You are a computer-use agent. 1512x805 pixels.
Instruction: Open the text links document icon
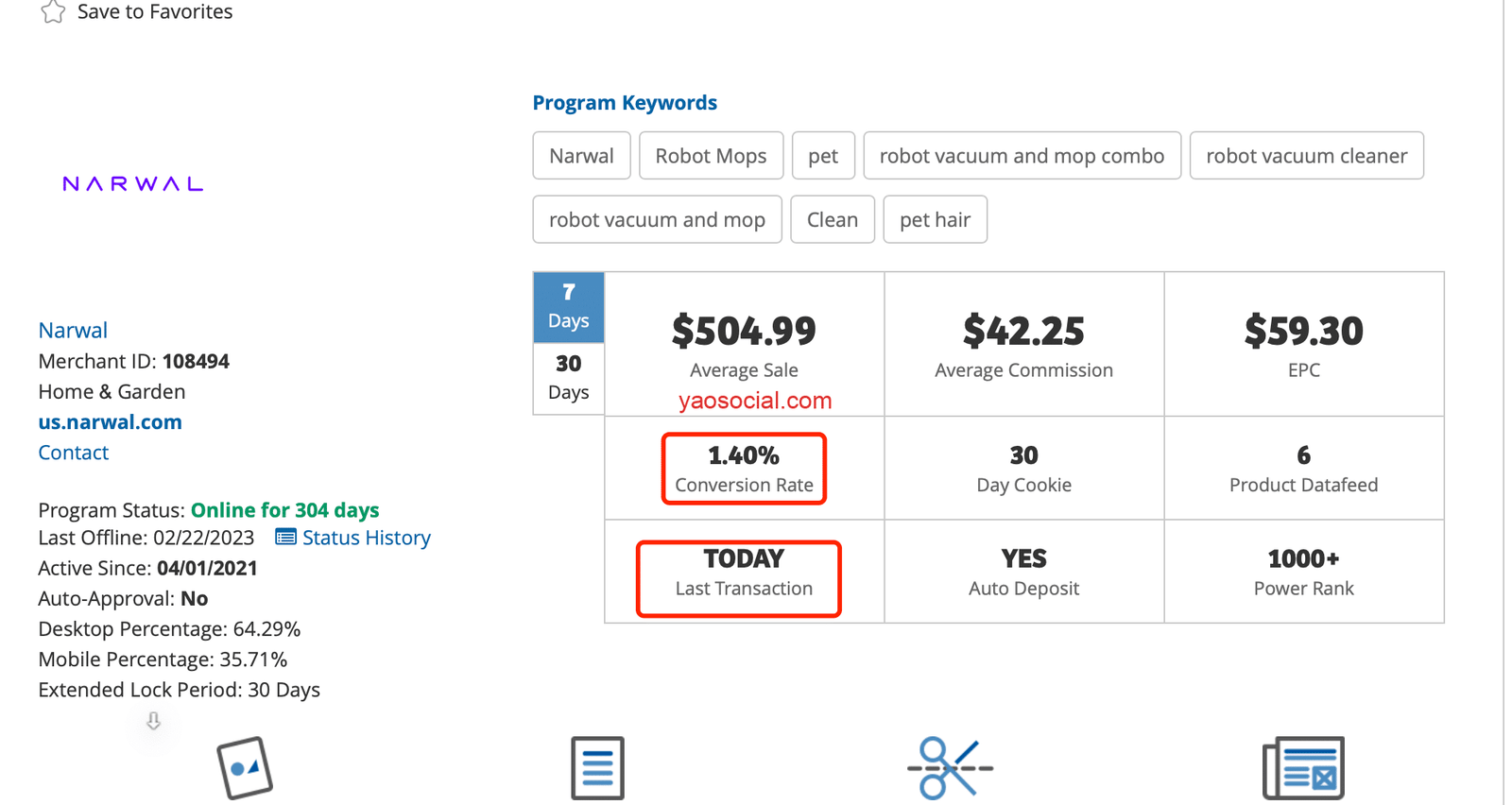click(597, 767)
